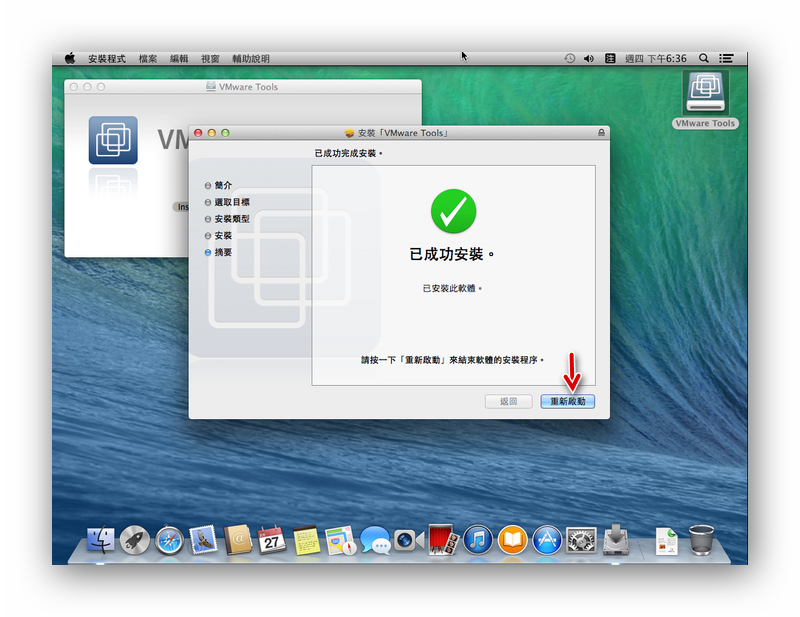Open System Preferences from the Dock

[581, 540]
